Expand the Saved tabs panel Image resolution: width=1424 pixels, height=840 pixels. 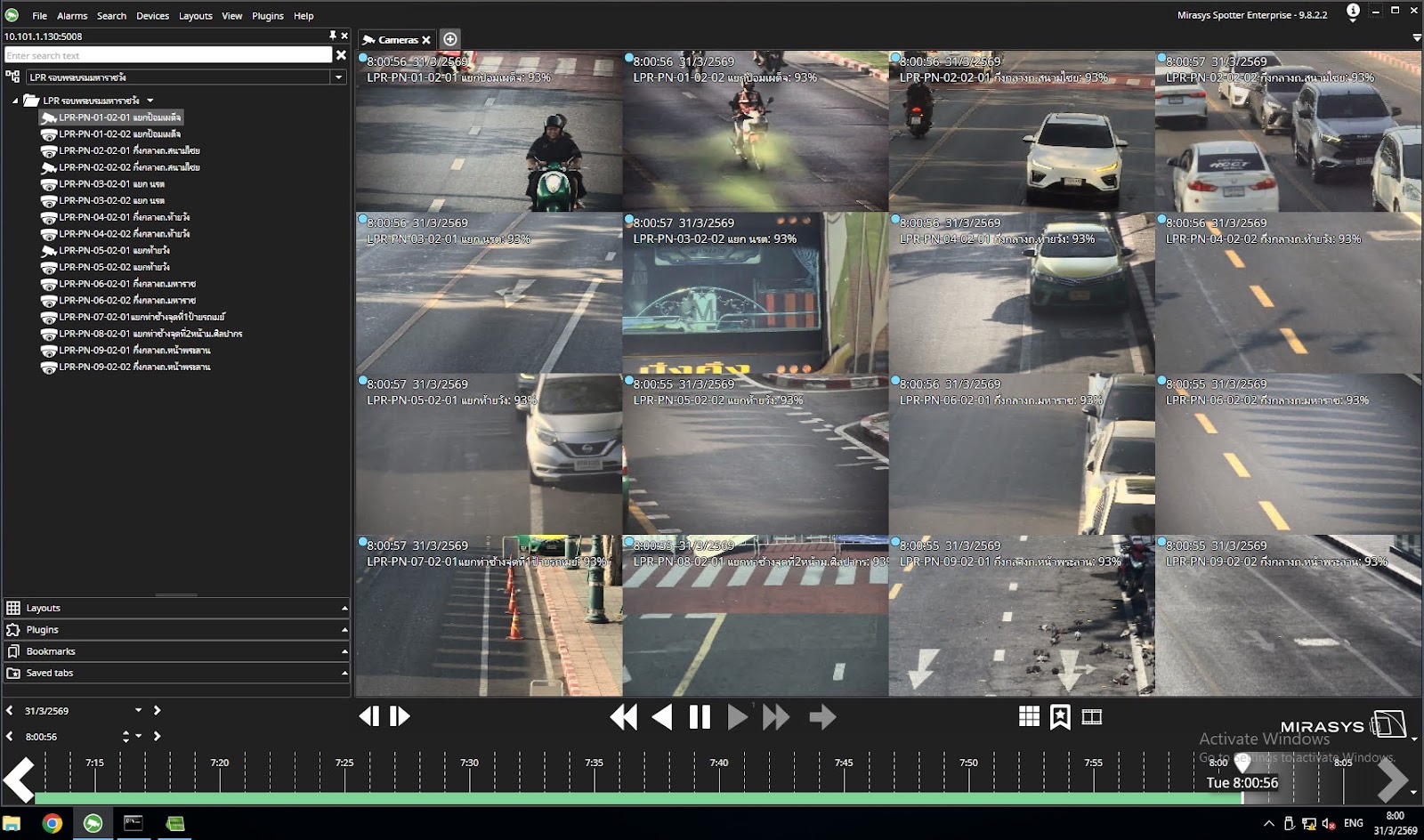point(176,673)
